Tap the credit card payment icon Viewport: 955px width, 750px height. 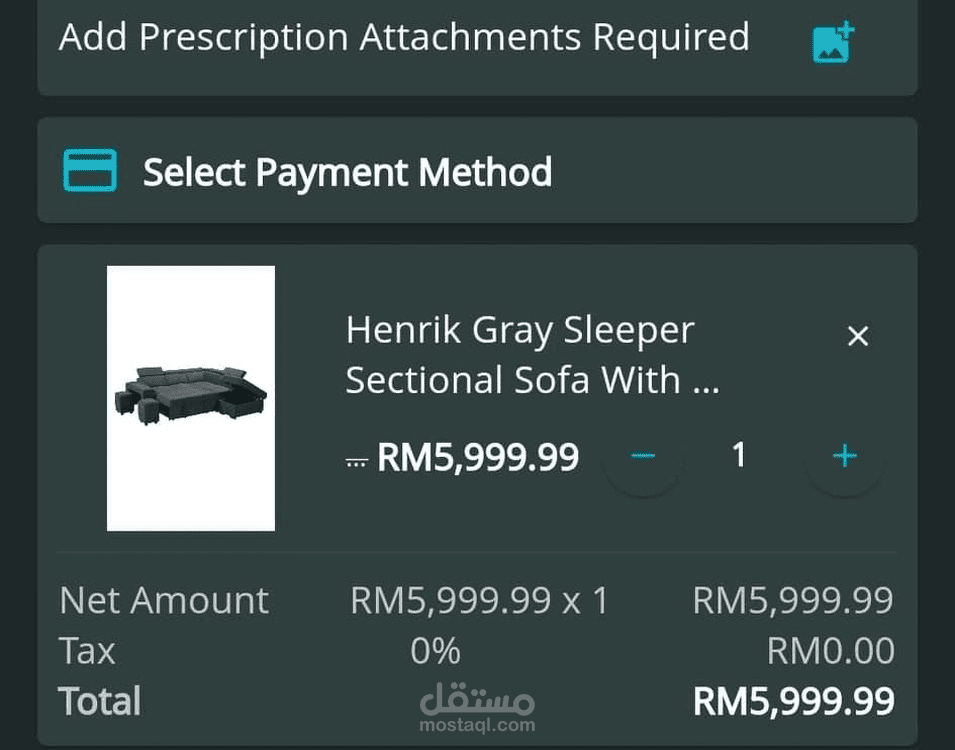[x=90, y=171]
